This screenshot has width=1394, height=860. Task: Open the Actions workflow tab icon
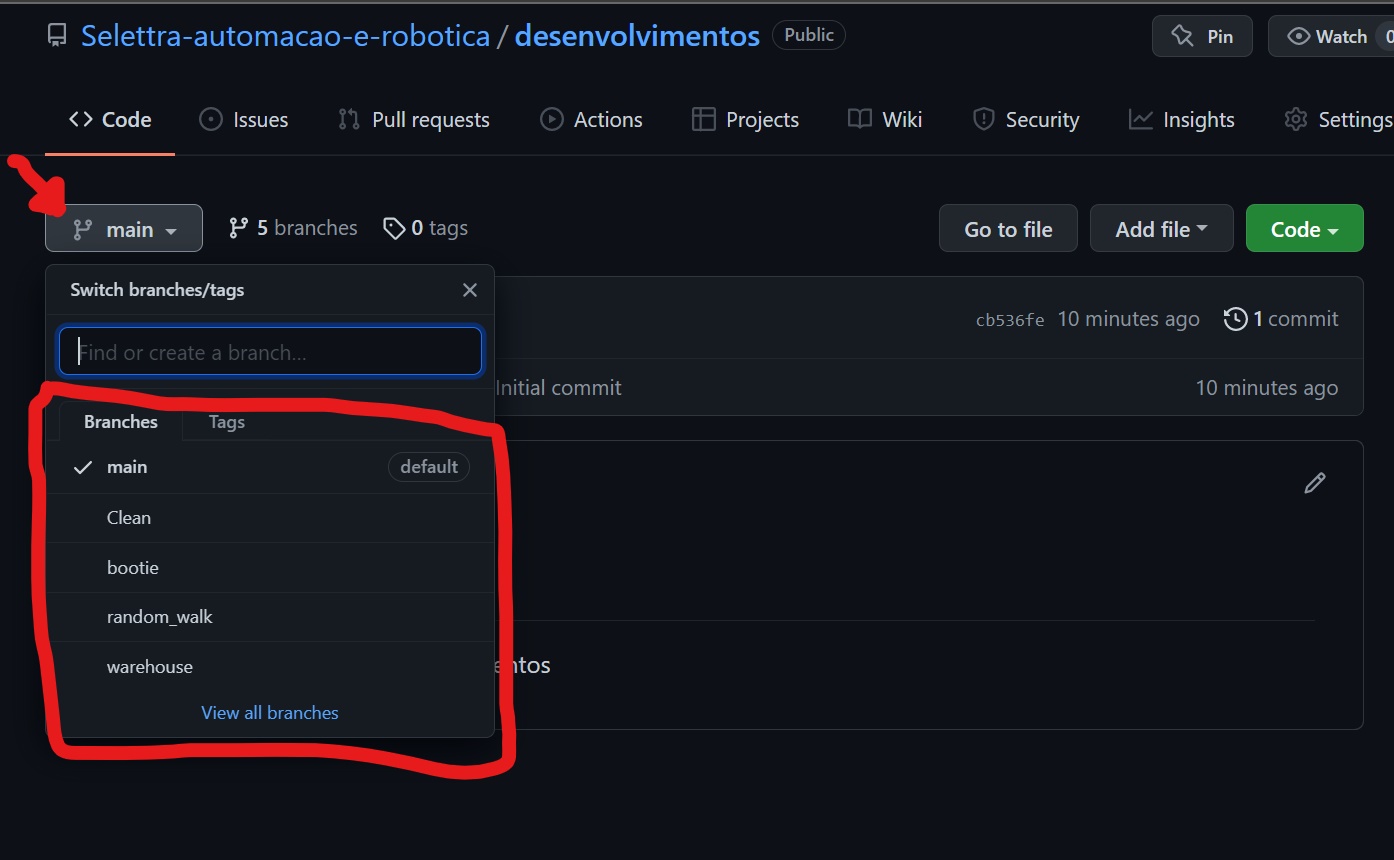(x=551, y=119)
